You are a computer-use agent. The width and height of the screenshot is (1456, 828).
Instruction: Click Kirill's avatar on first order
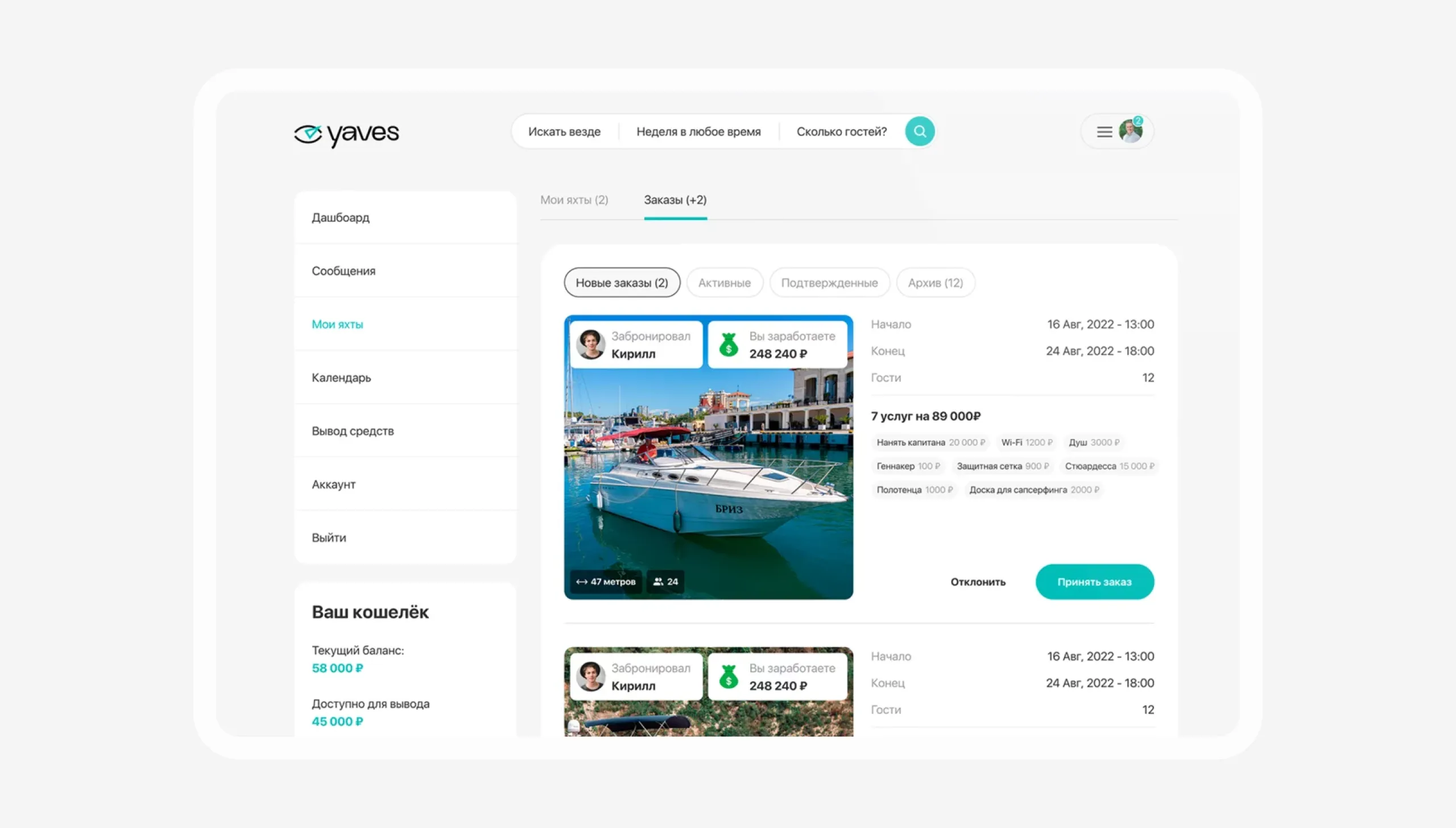(590, 345)
